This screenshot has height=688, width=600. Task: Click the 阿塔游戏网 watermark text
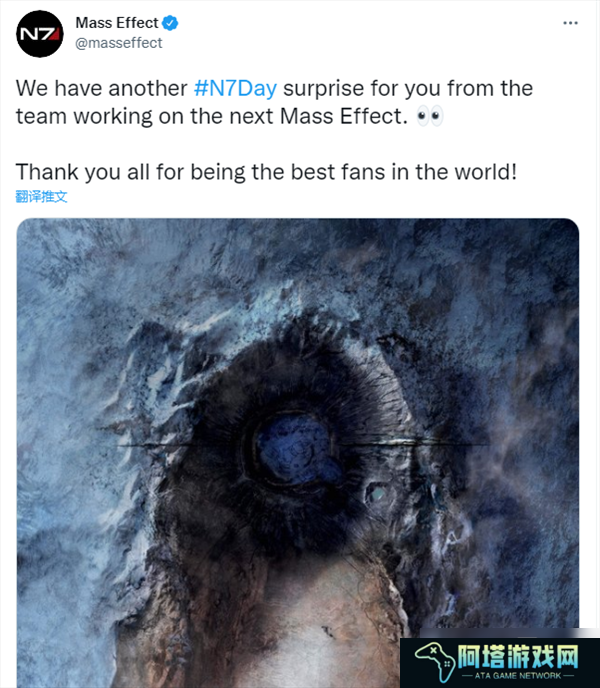518,656
